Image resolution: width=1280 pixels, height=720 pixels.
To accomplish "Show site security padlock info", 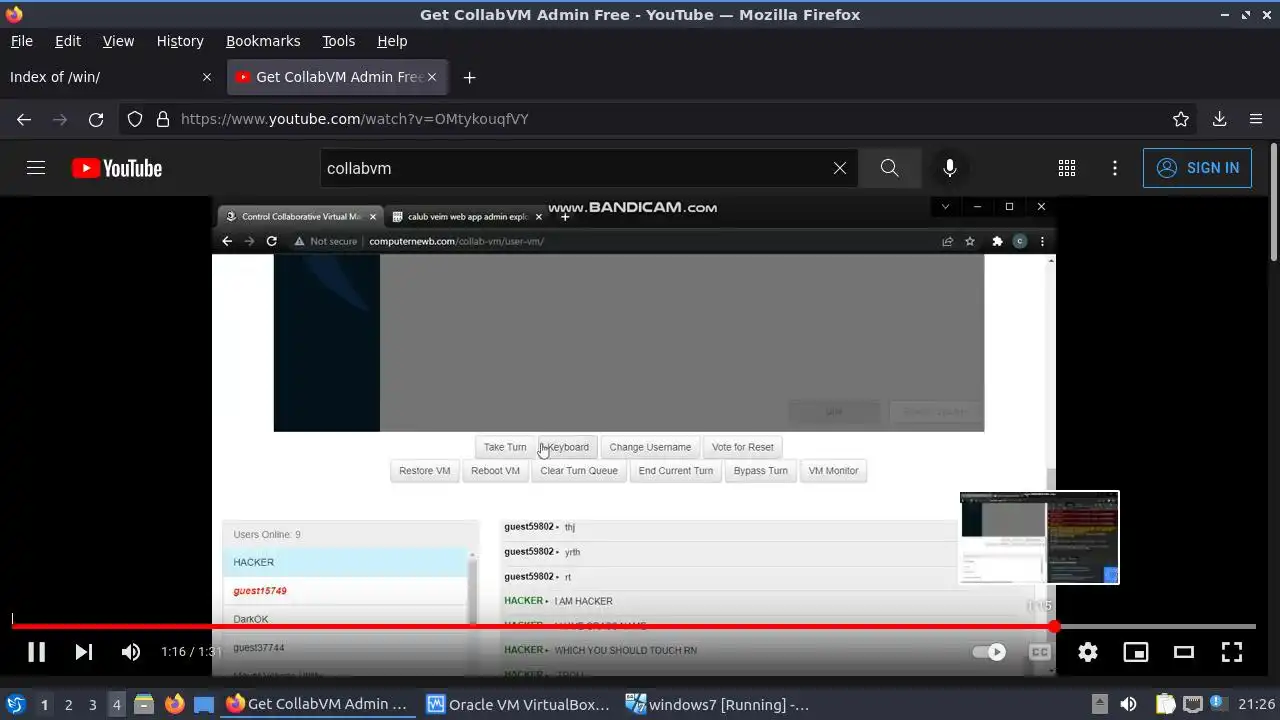I will [x=163, y=119].
